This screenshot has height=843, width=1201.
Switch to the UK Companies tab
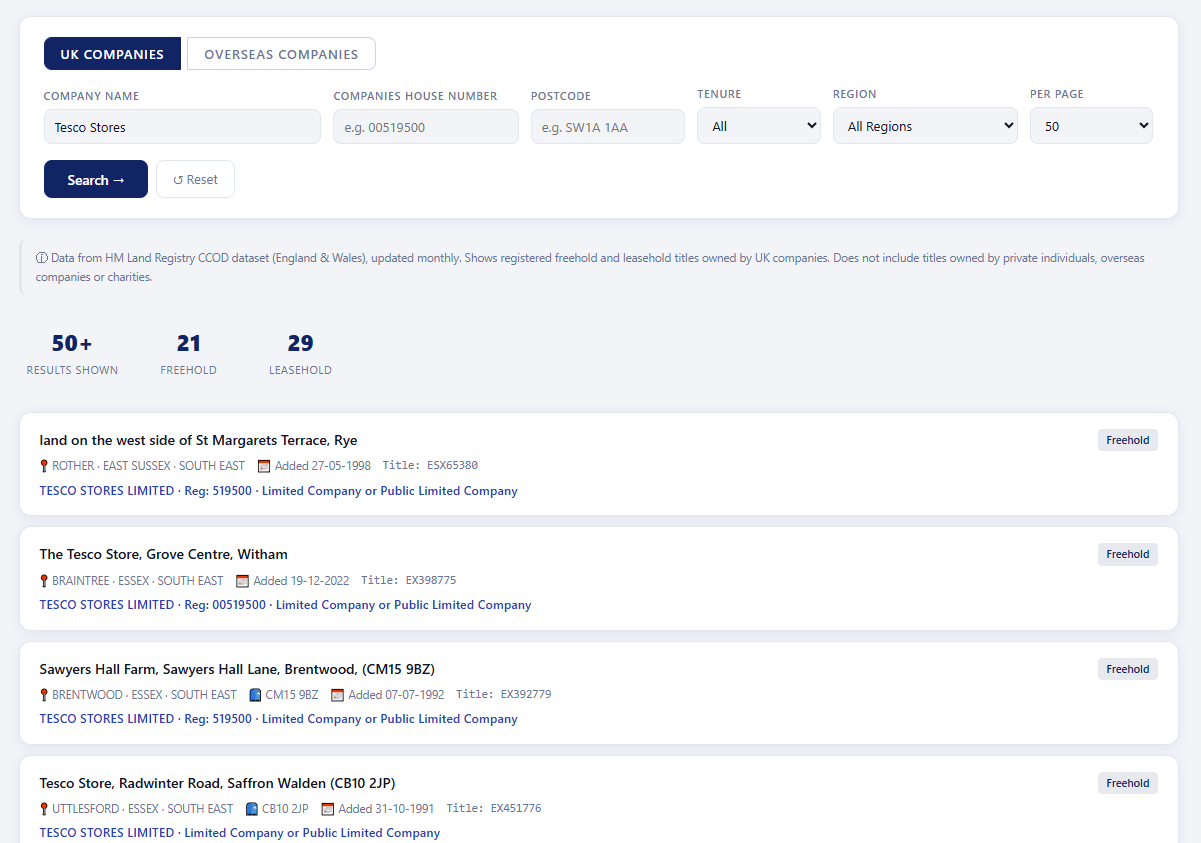coord(112,54)
